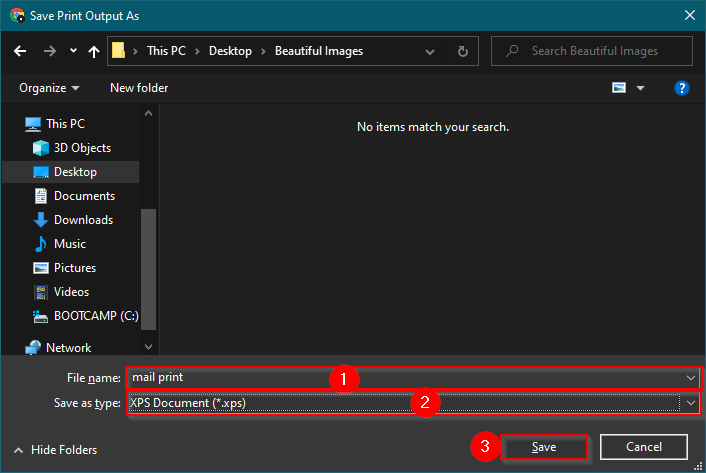
Task: Go back with the left arrow
Action: (x=20, y=51)
